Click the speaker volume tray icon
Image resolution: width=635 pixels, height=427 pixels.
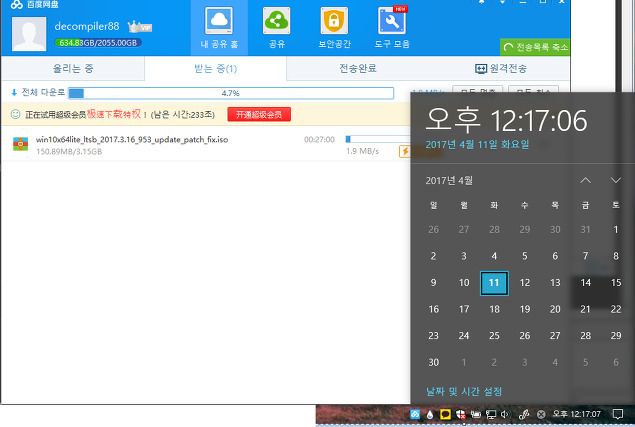click(x=505, y=414)
